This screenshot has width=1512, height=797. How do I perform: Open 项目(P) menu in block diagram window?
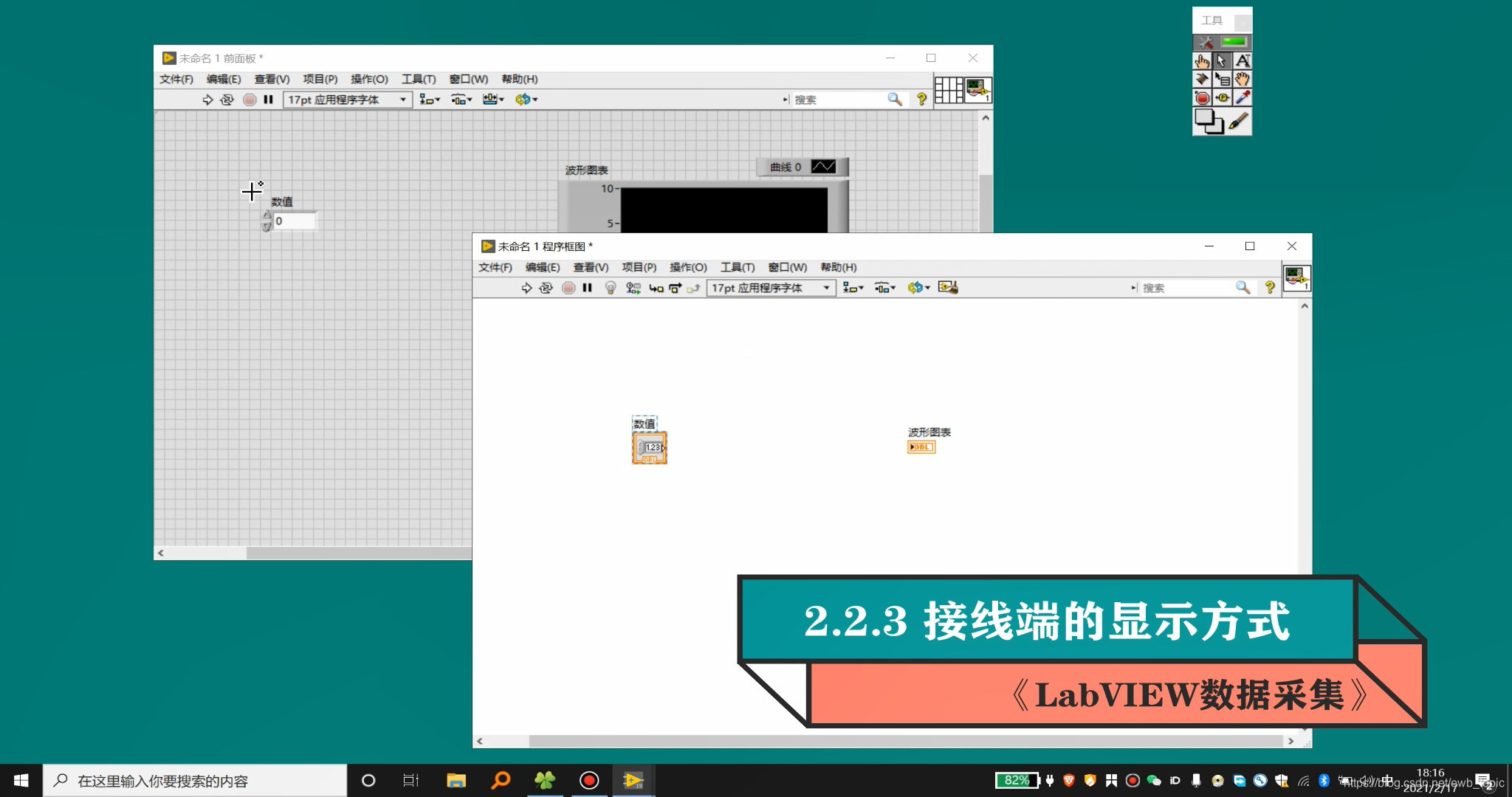point(639,267)
